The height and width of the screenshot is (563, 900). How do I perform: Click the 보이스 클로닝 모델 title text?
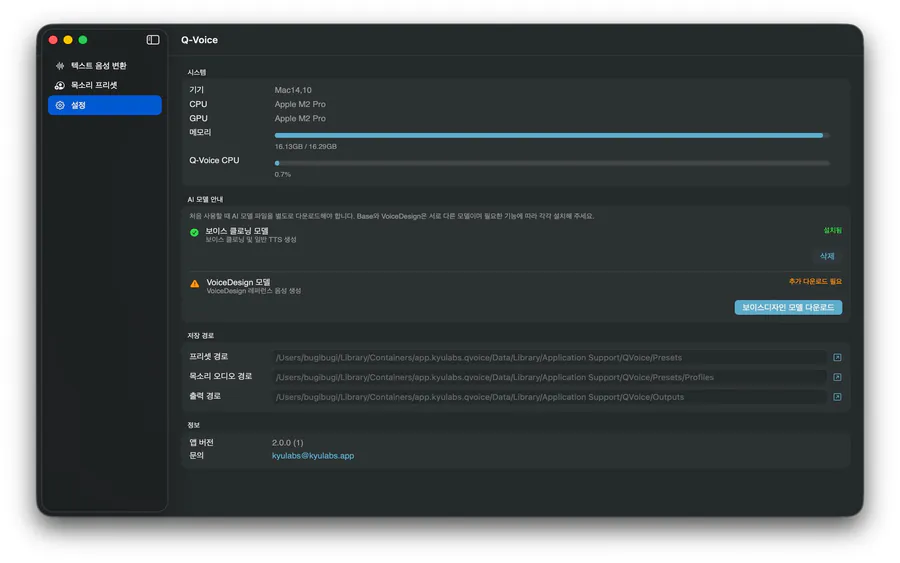[236, 231]
